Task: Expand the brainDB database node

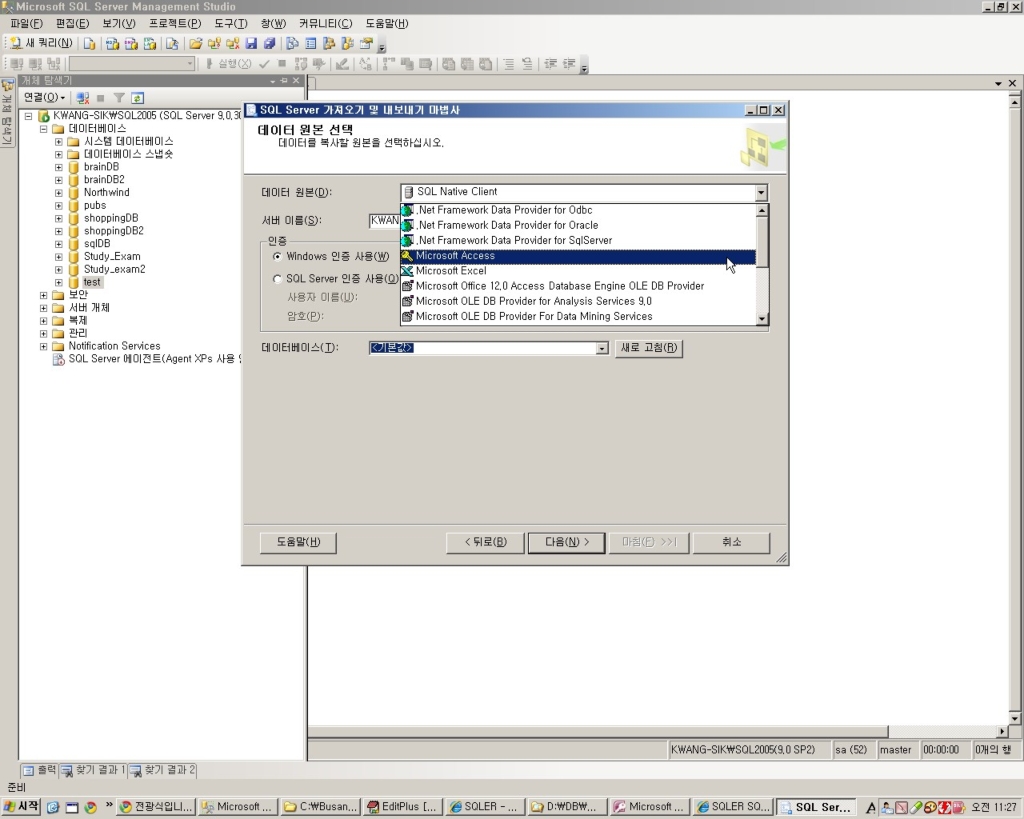Action: (x=59, y=167)
